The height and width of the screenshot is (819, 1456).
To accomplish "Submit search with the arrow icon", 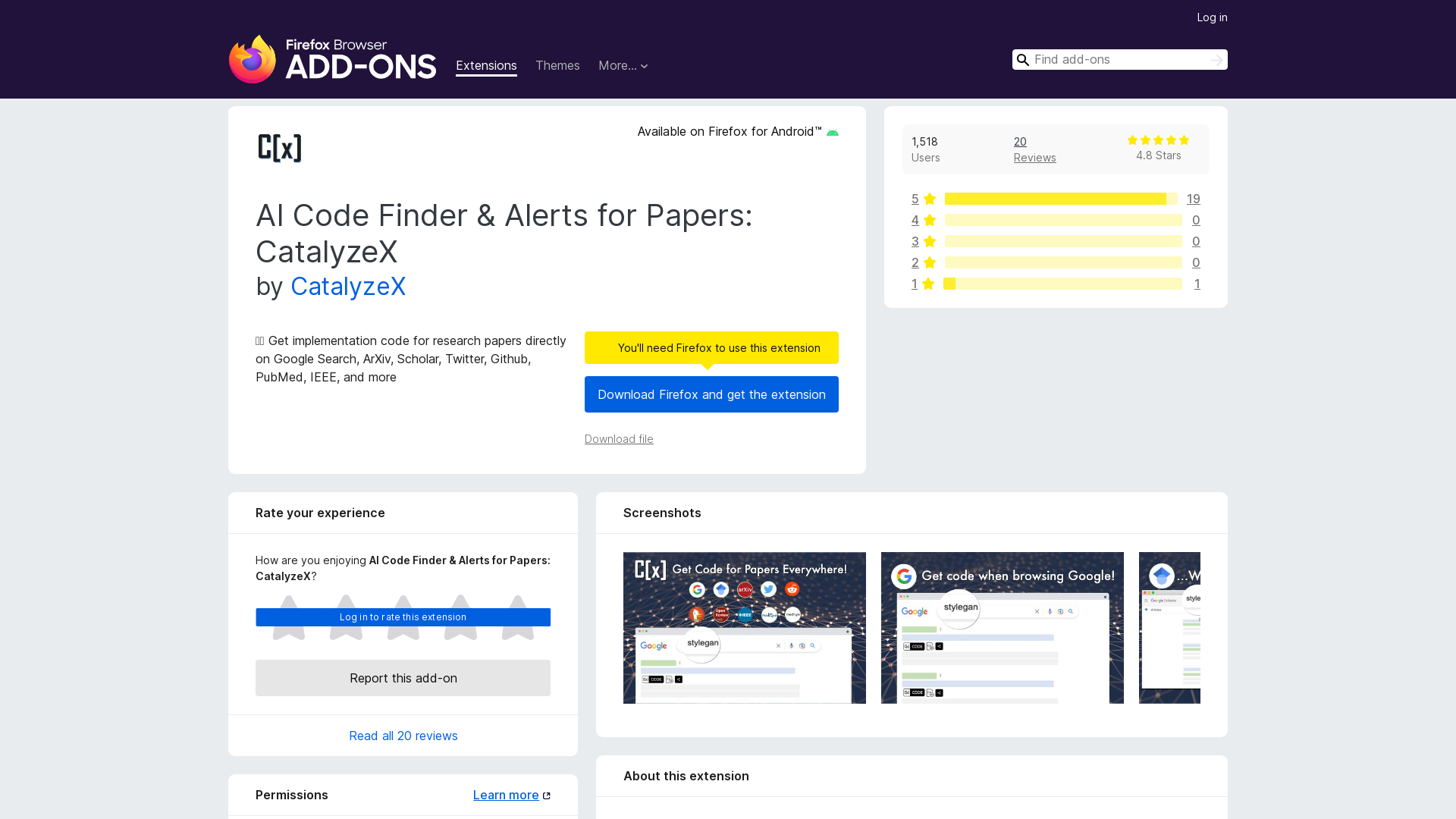I will (1216, 60).
